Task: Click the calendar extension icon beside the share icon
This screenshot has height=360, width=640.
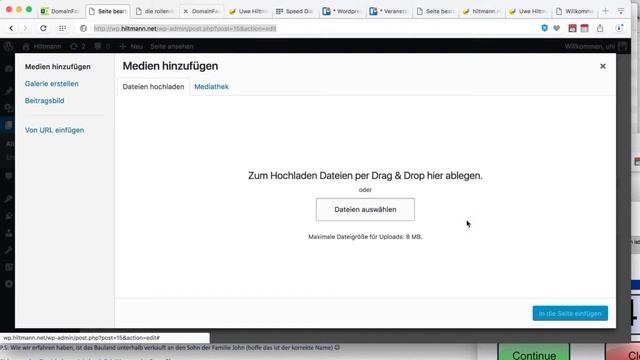Action: pyautogui.click(x=584, y=28)
